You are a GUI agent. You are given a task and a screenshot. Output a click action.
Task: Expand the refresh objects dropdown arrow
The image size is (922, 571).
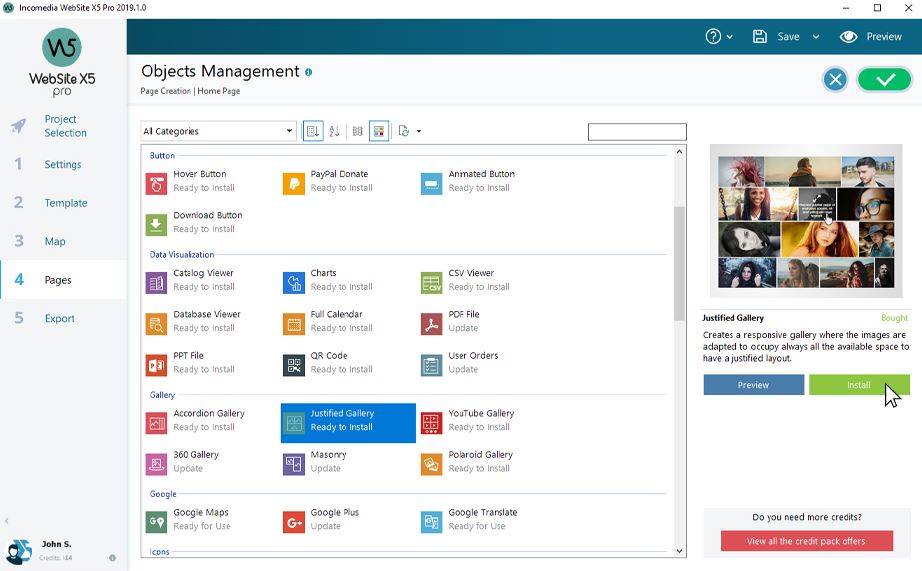click(419, 131)
